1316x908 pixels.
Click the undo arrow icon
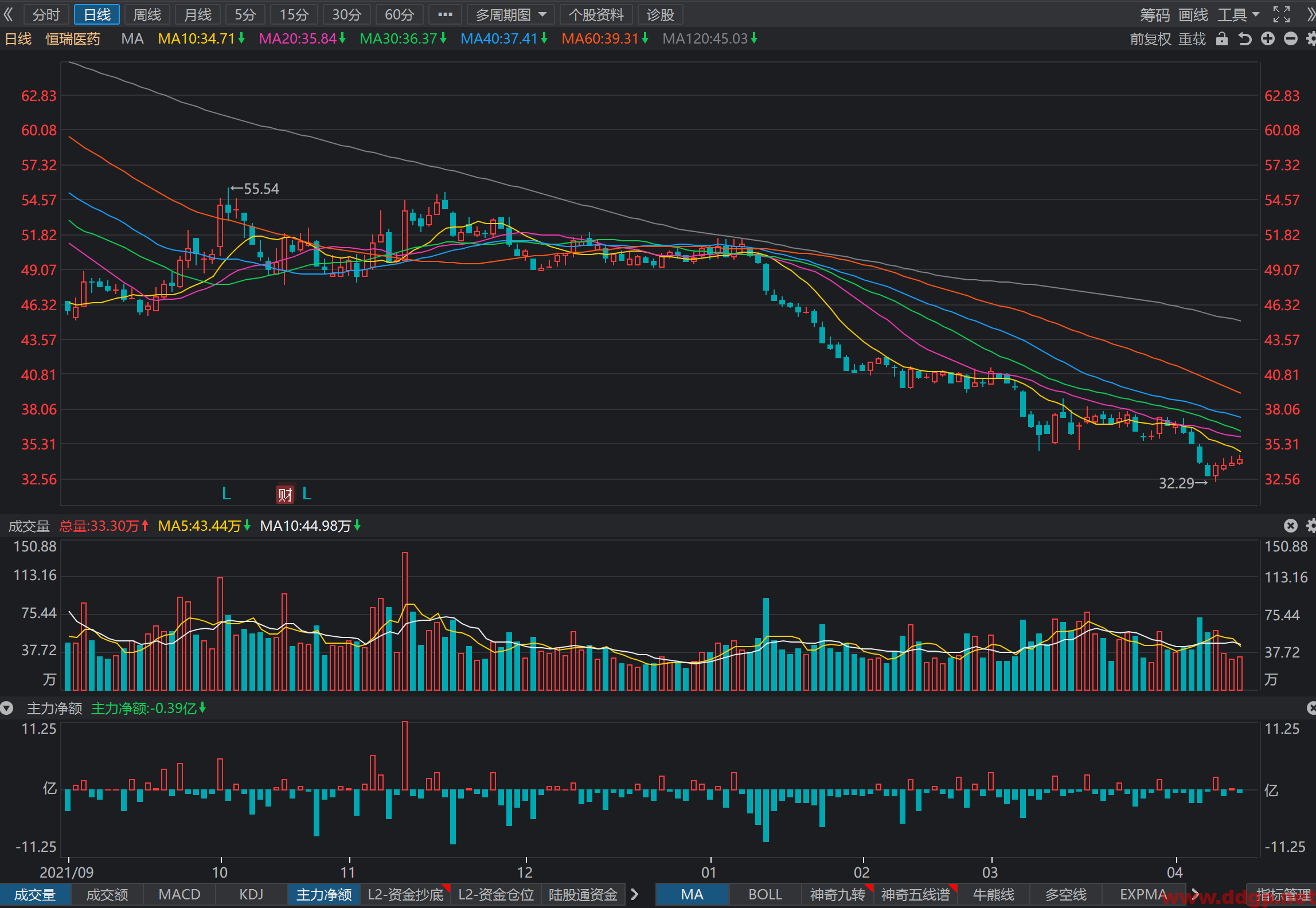(1244, 39)
